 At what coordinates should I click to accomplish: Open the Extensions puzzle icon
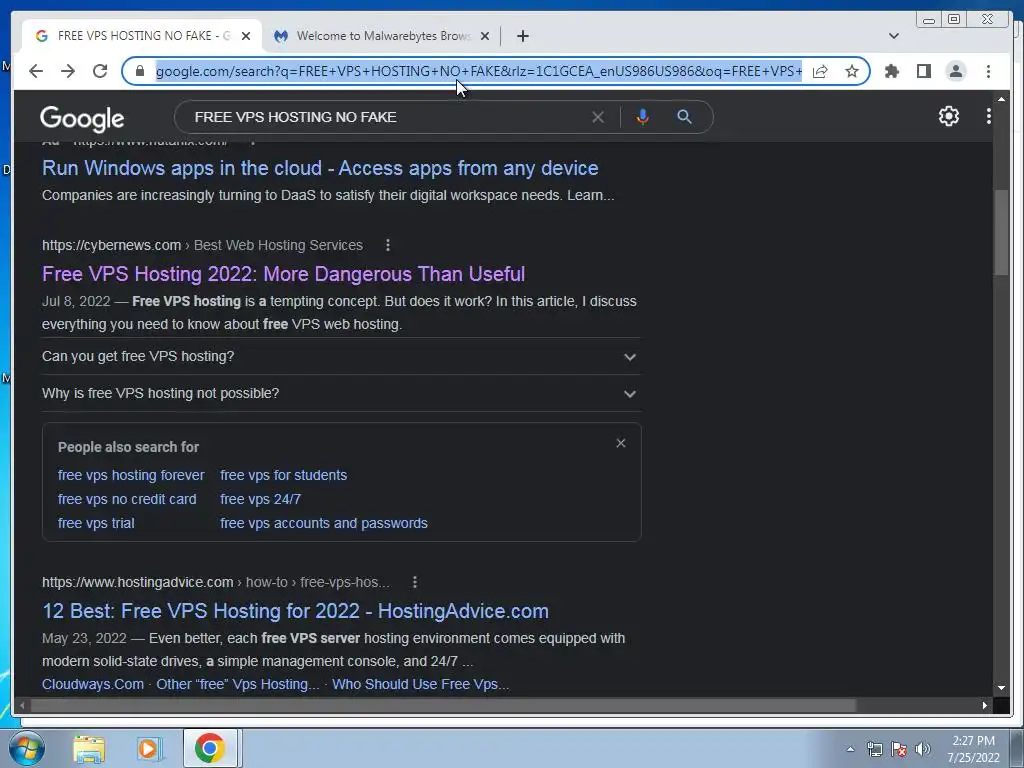pos(891,71)
